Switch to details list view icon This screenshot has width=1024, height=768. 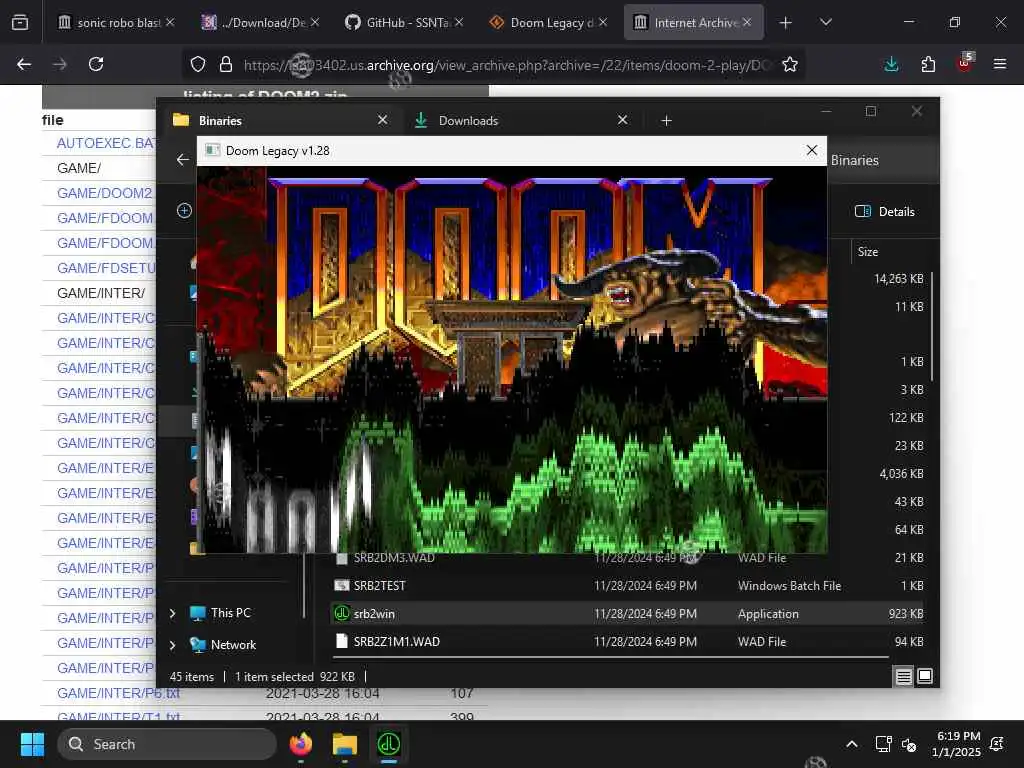point(903,677)
